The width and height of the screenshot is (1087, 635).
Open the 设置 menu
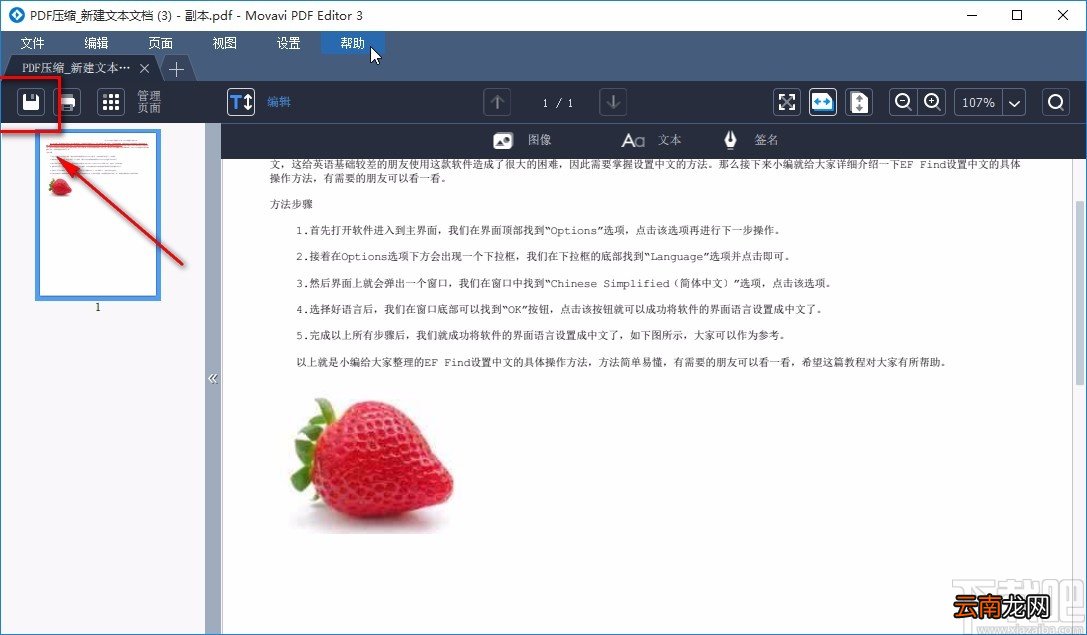point(288,43)
